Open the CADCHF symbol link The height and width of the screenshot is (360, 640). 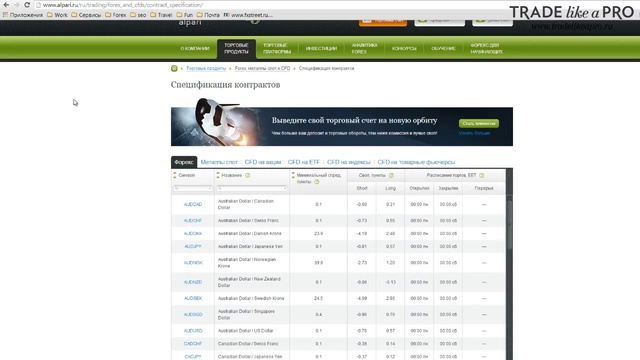coord(193,344)
